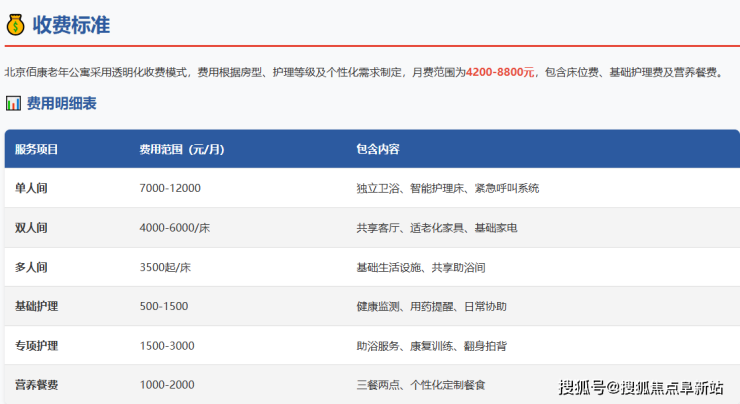The height and width of the screenshot is (404, 740).
Task: Click the 4000-6000/床 price cell
Action: 174,228
